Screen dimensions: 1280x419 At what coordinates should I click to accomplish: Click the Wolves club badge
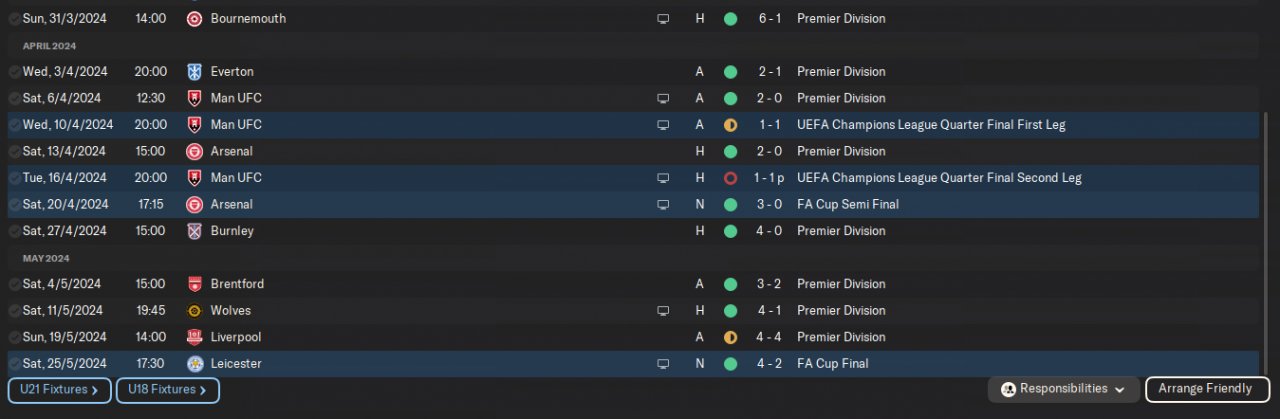click(x=194, y=311)
